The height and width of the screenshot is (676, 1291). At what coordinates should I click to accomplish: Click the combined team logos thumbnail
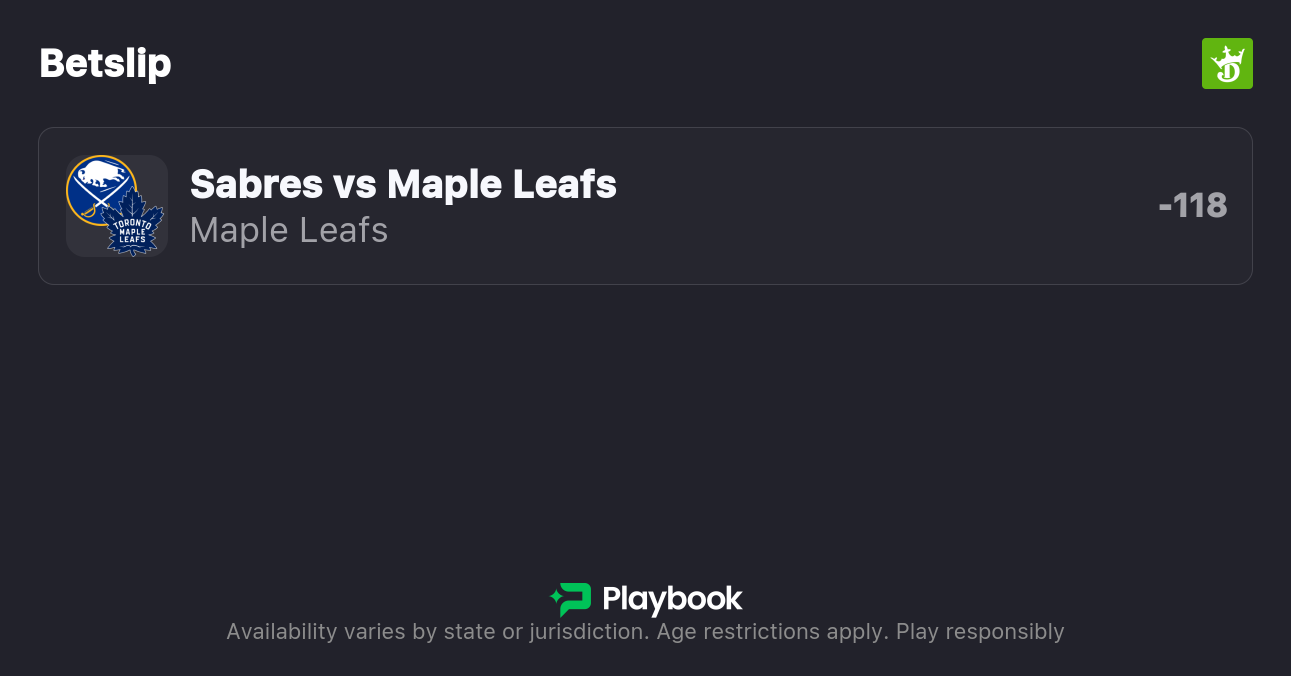[x=116, y=205]
